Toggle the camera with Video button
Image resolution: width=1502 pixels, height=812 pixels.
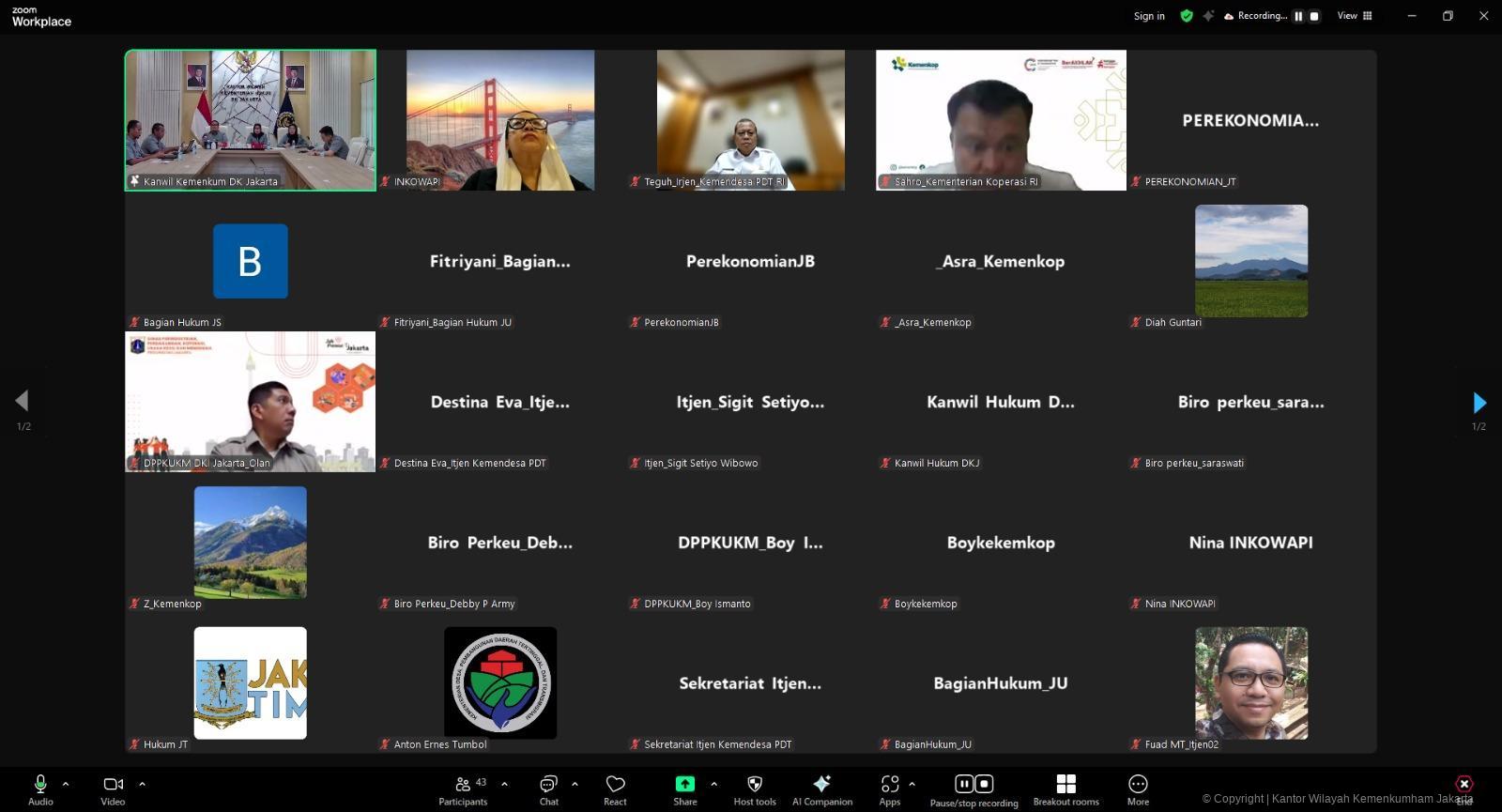point(113,789)
